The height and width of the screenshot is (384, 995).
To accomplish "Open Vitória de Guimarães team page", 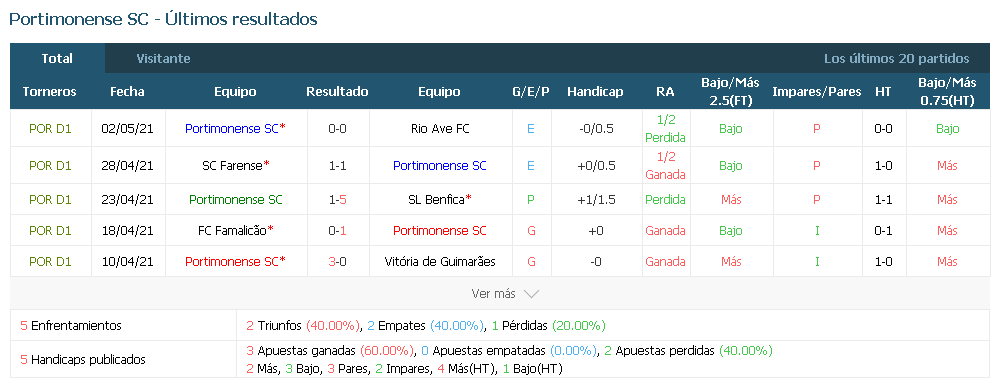I will click(440, 262).
